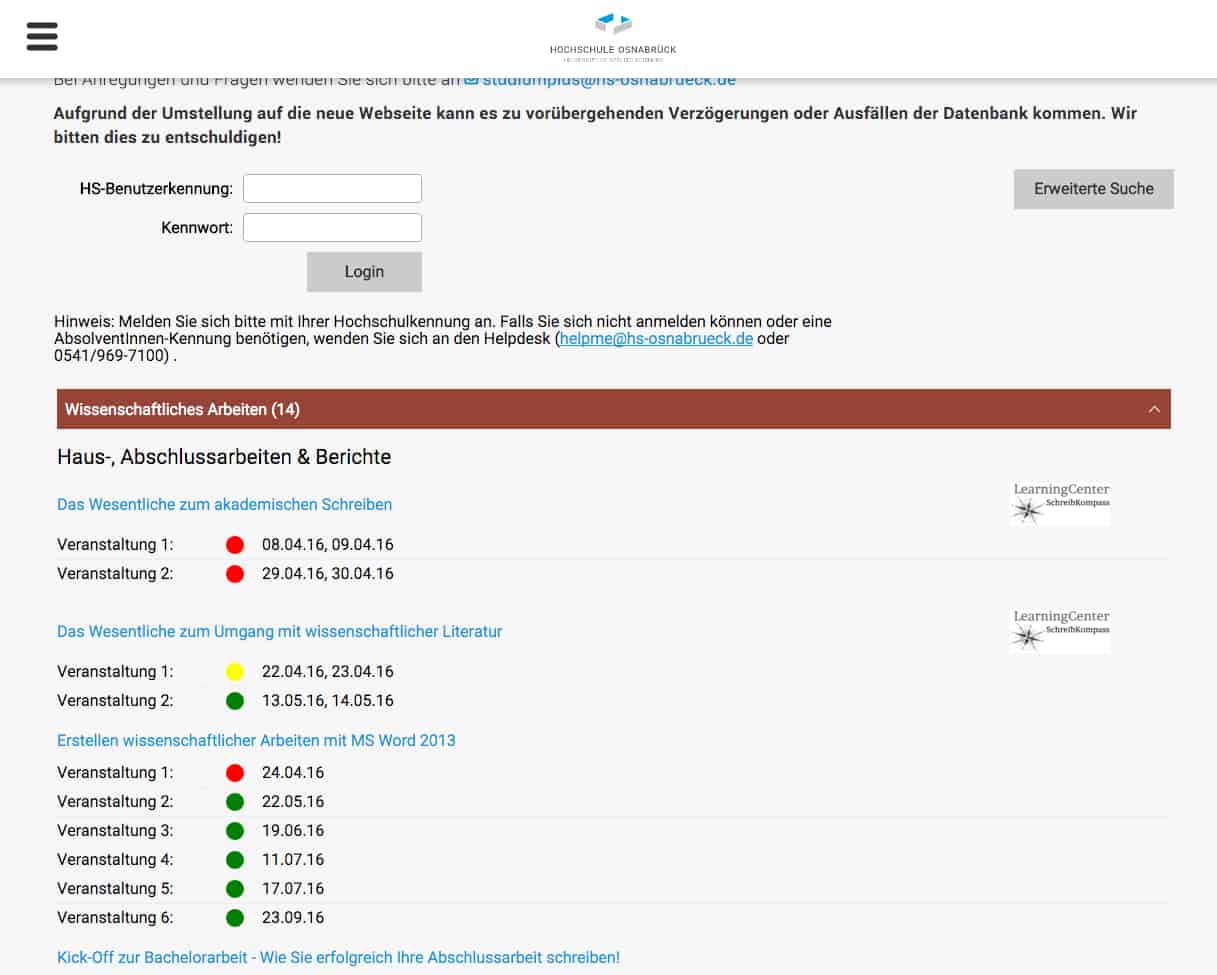Click green status dot for 22.05.16

point(235,802)
